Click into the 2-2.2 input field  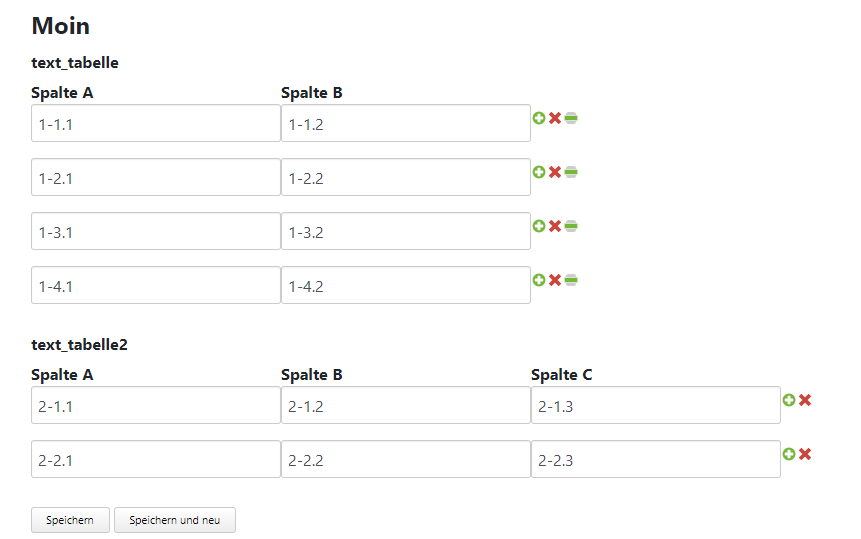[406, 460]
